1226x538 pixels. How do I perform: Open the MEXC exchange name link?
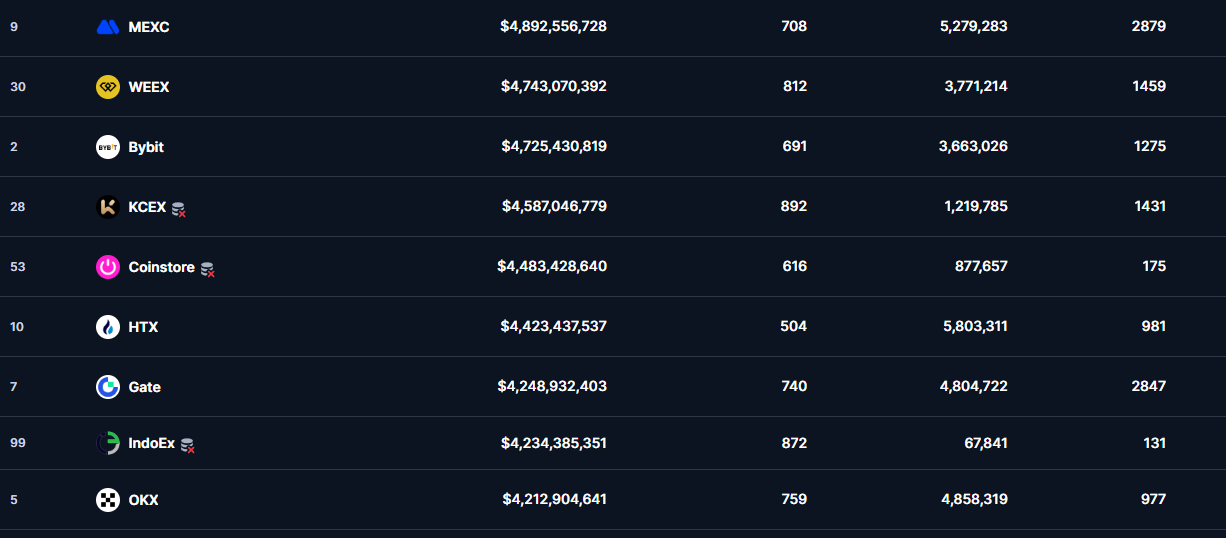pyautogui.click(x=149, y=27)
